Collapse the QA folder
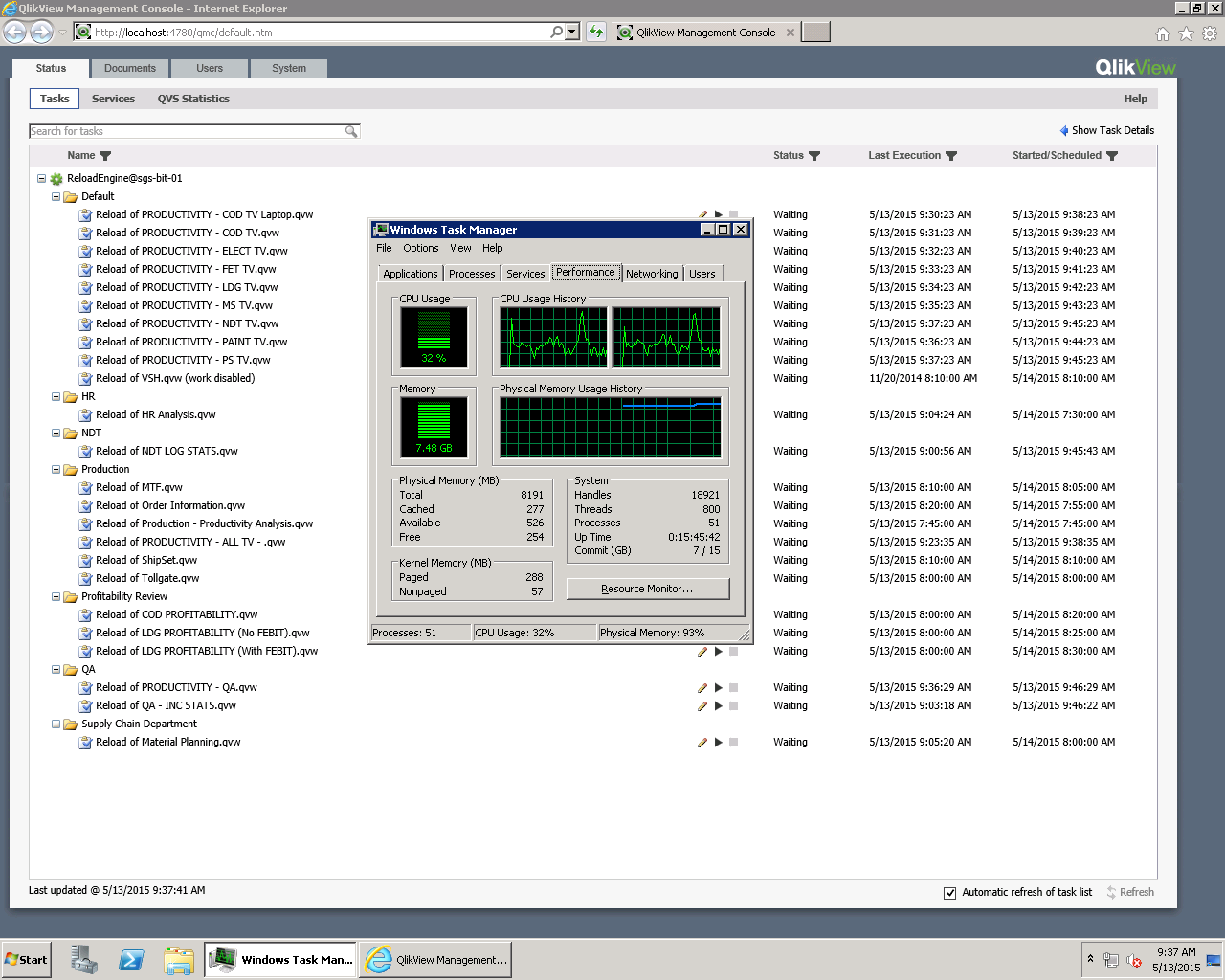 pos(56,670)
